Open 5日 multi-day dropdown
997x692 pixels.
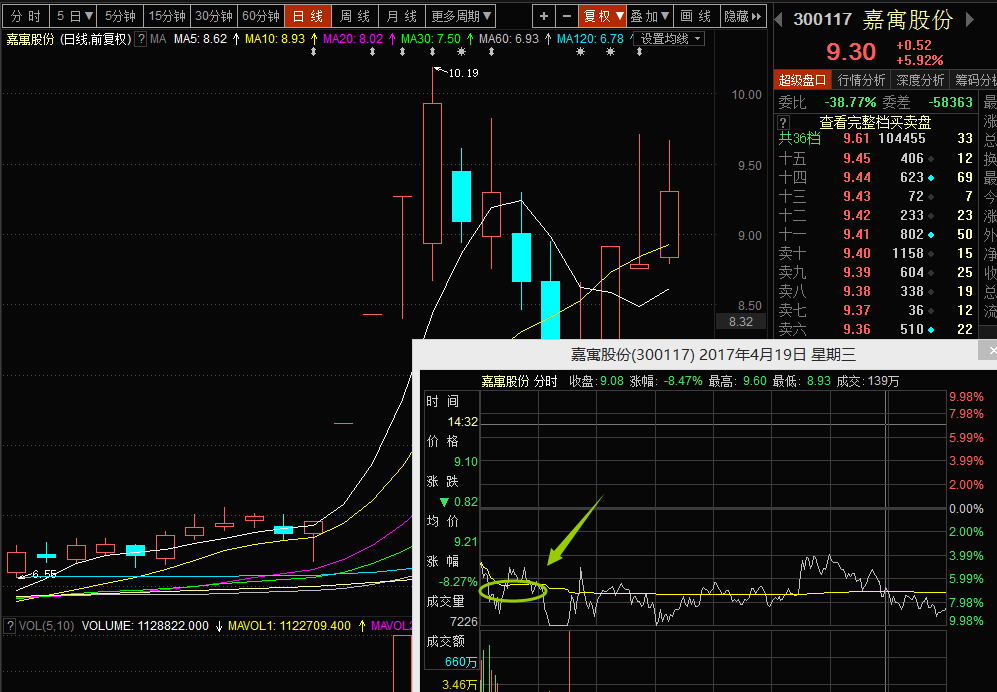click(x=74, y=16)
